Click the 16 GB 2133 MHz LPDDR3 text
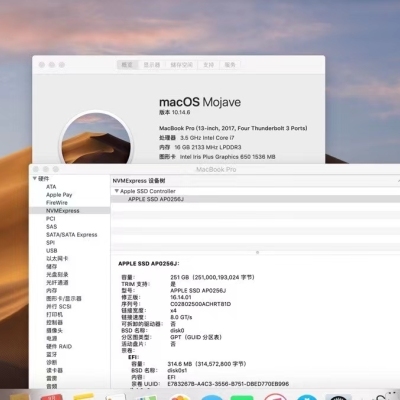 point(208,147)
